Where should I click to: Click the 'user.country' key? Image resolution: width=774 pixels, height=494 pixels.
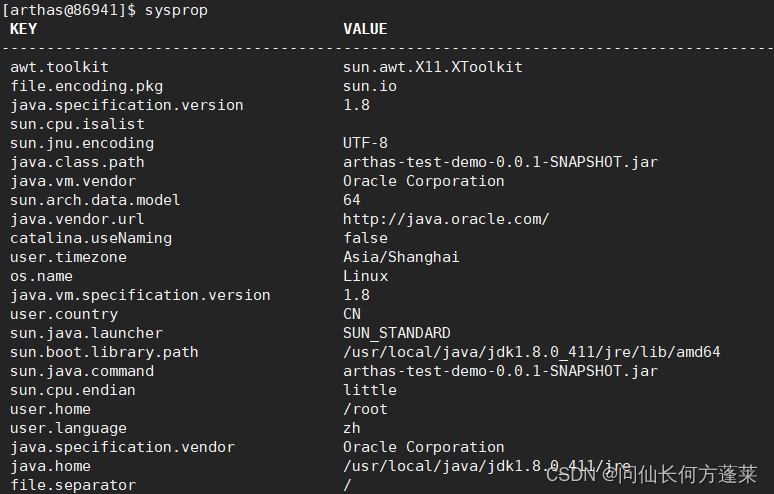[64, 314]
